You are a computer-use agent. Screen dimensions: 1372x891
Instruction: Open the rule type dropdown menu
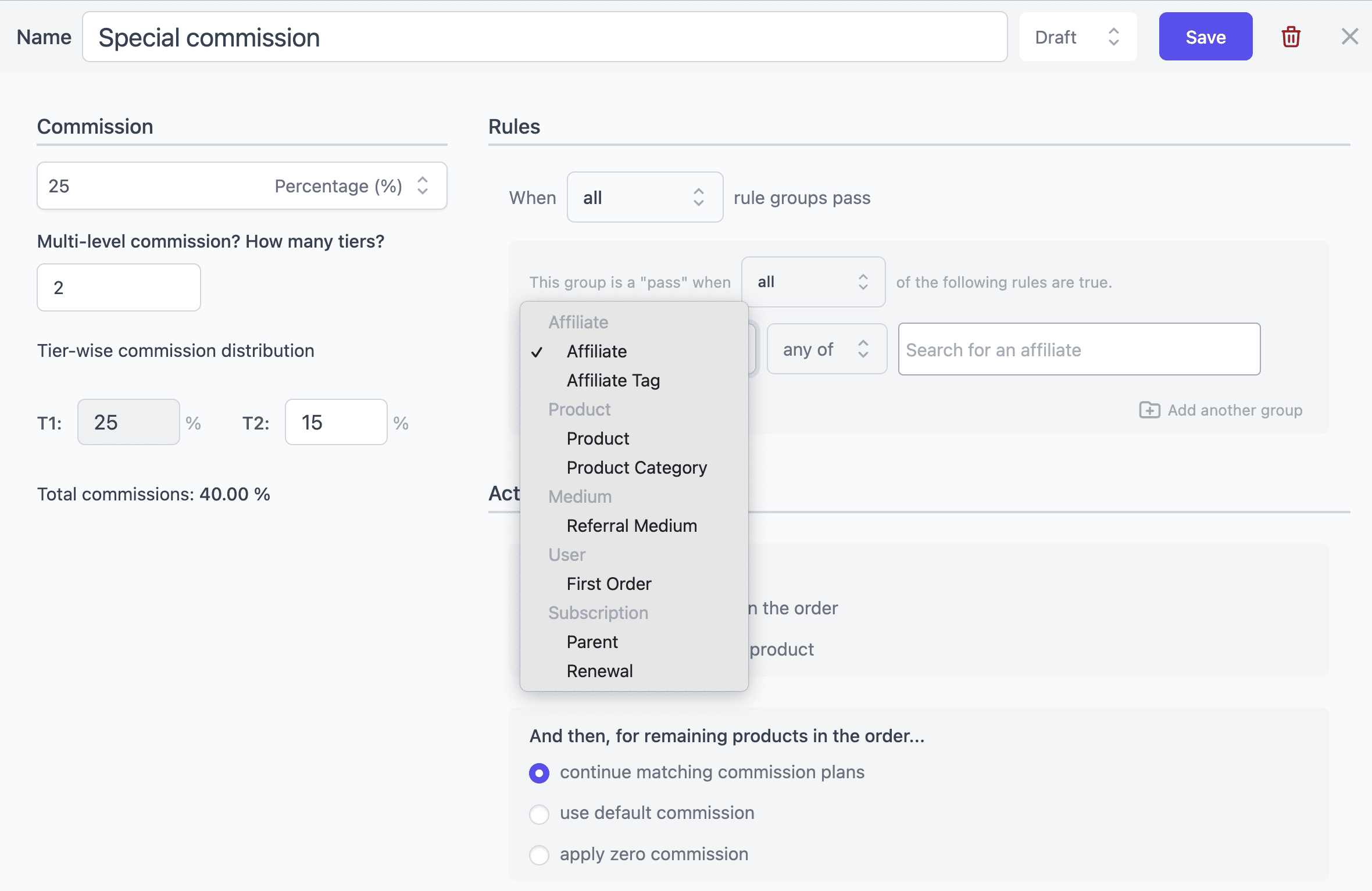pyautogui.click(x=634, y=351)
